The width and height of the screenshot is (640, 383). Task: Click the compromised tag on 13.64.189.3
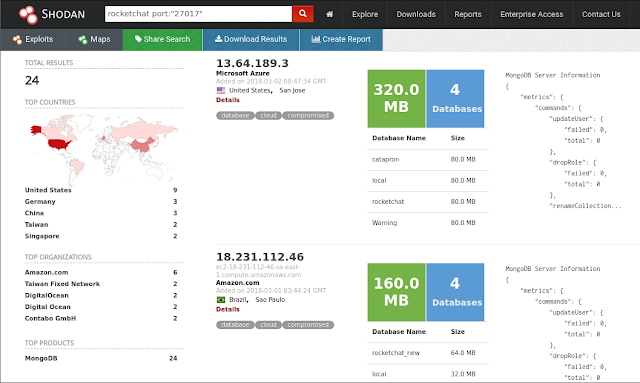[x=308, y=116]
